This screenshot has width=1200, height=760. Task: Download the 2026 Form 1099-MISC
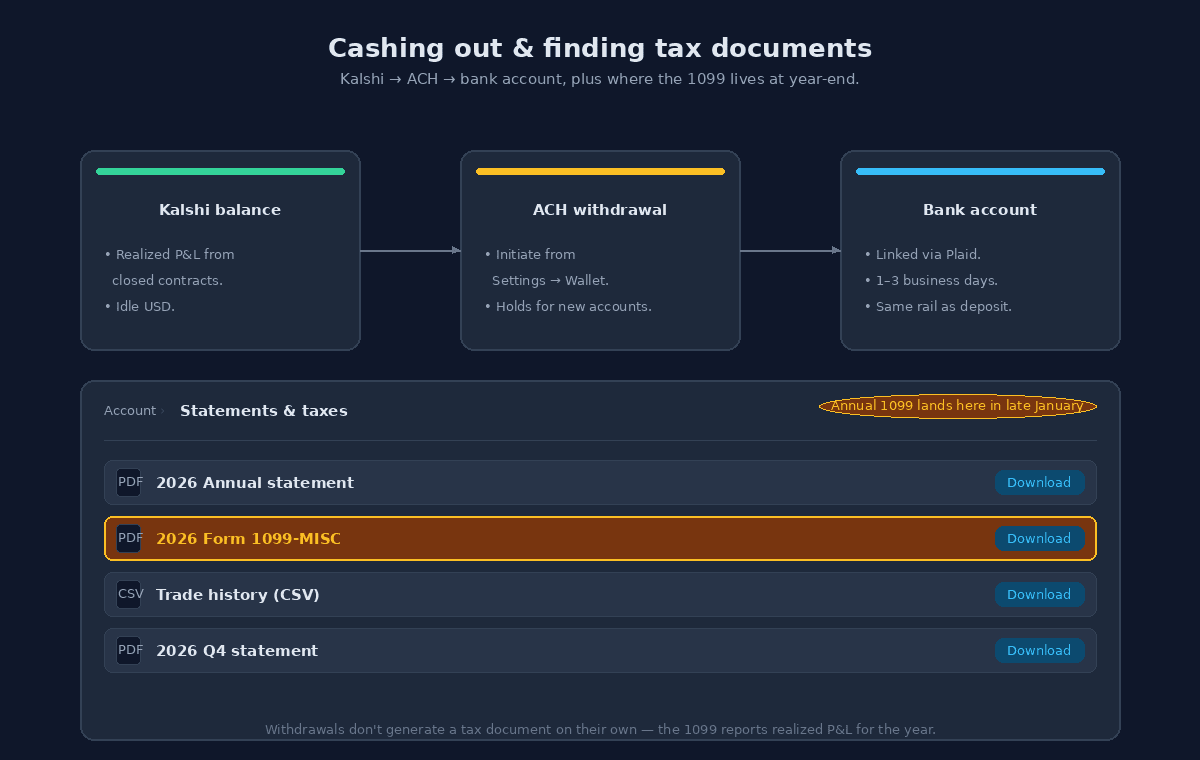click(1039, 539)
